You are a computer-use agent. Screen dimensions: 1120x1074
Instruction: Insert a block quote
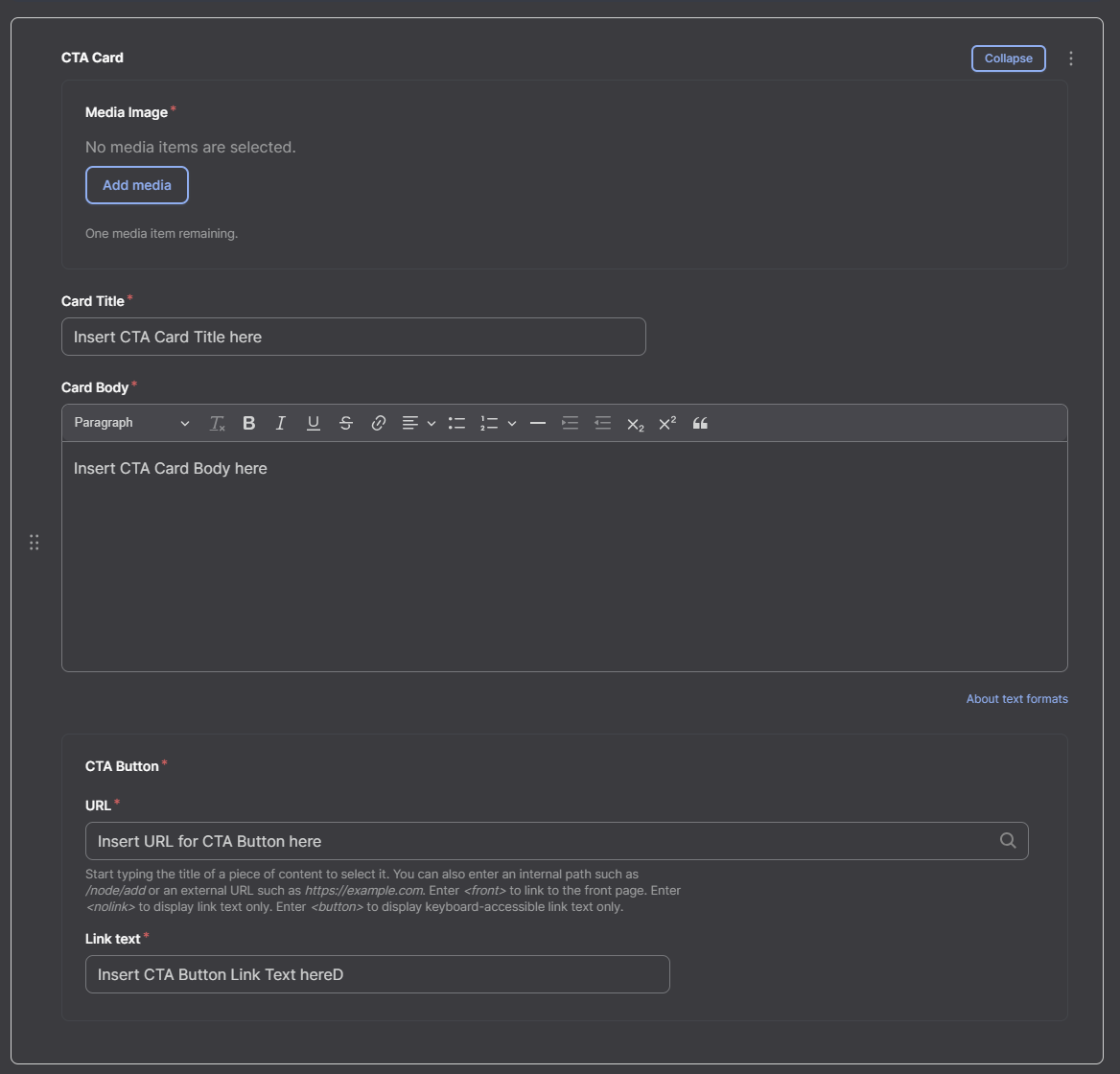tap(700, 424)
